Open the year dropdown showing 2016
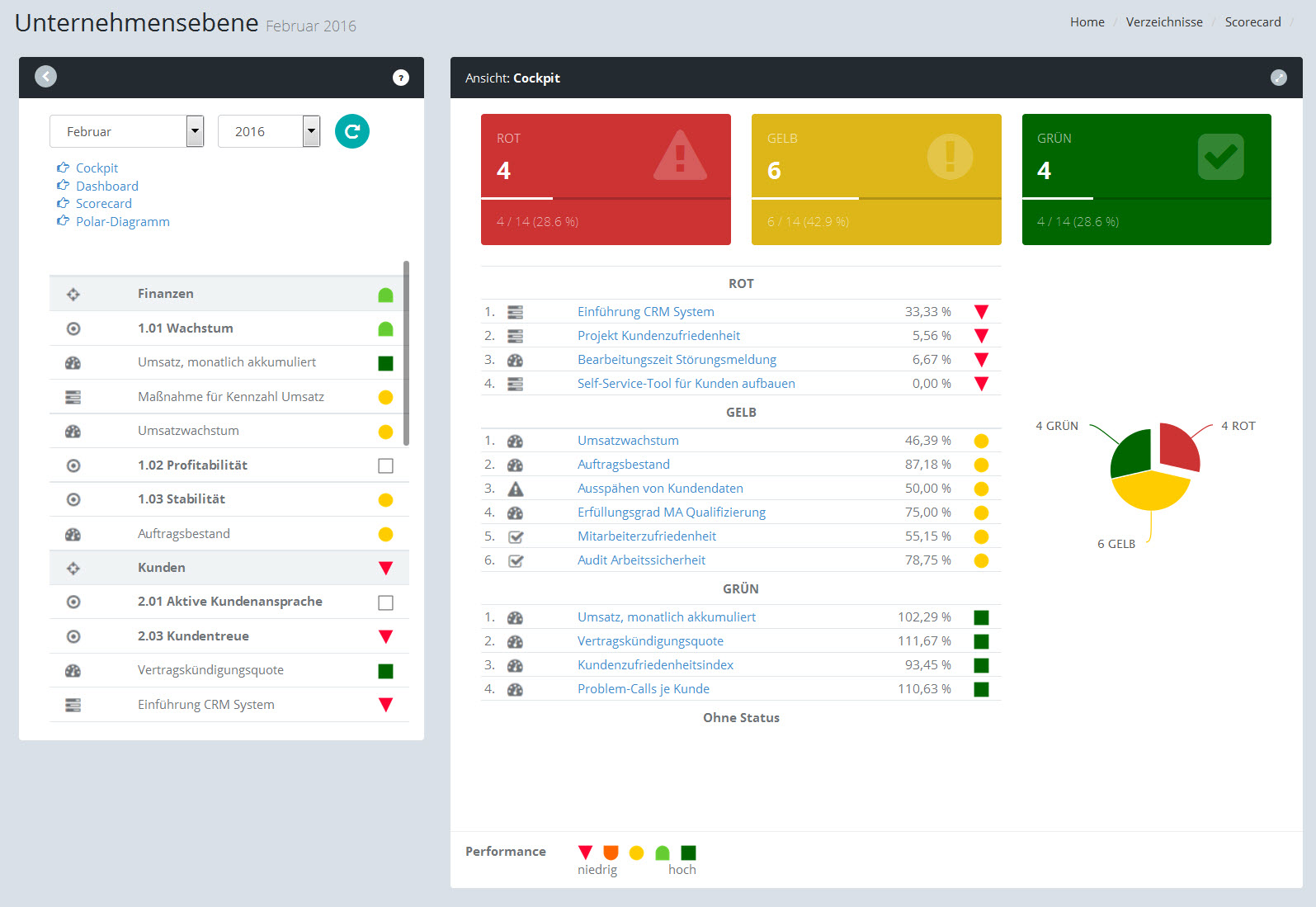 [268, 131]
